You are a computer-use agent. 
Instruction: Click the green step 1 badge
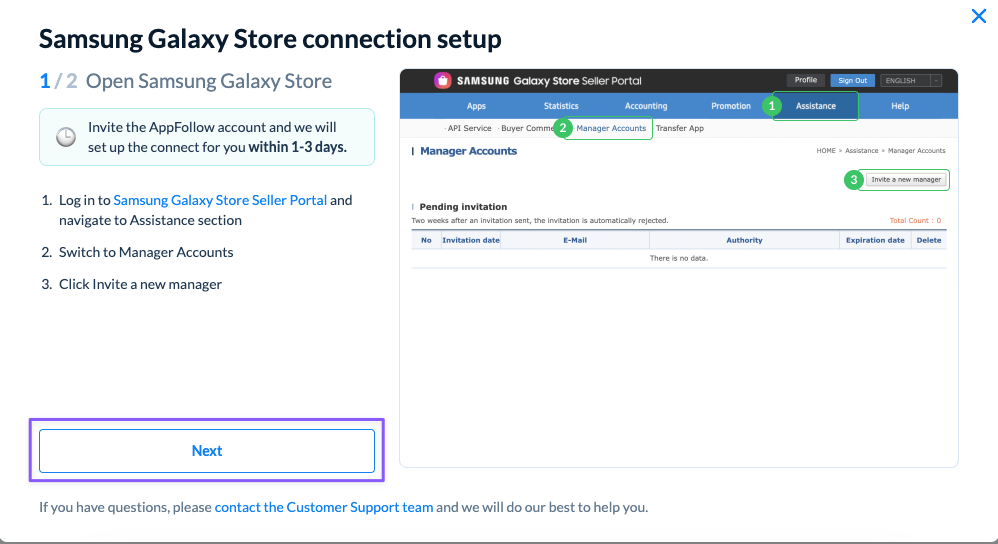pyautogui.click(x=771, y=106)
